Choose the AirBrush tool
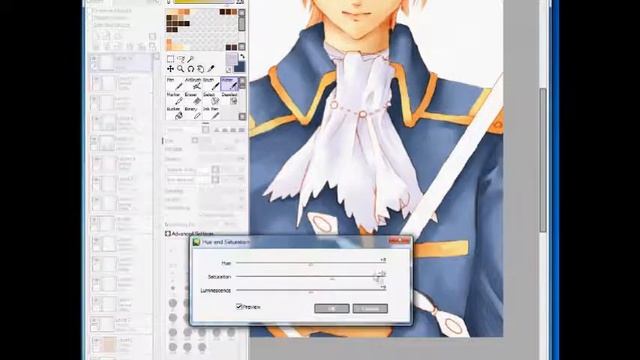The width and height of the screenshot is (640, 360). (x=193, y=84)
